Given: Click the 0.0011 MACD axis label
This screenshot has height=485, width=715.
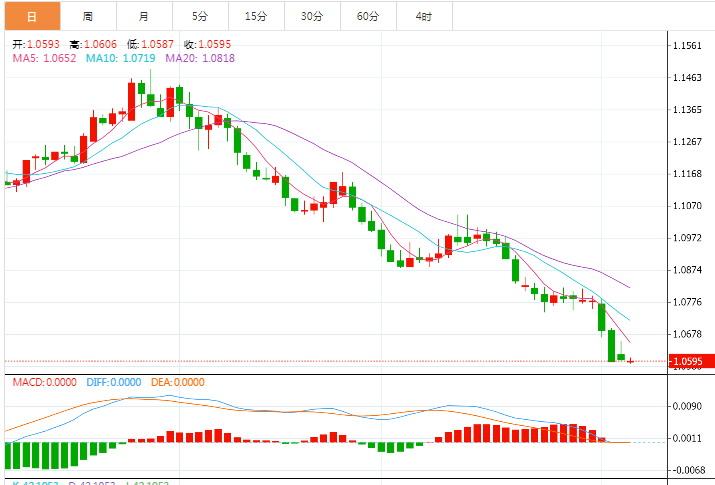Looking at the screenshot, I should [688, 438].
